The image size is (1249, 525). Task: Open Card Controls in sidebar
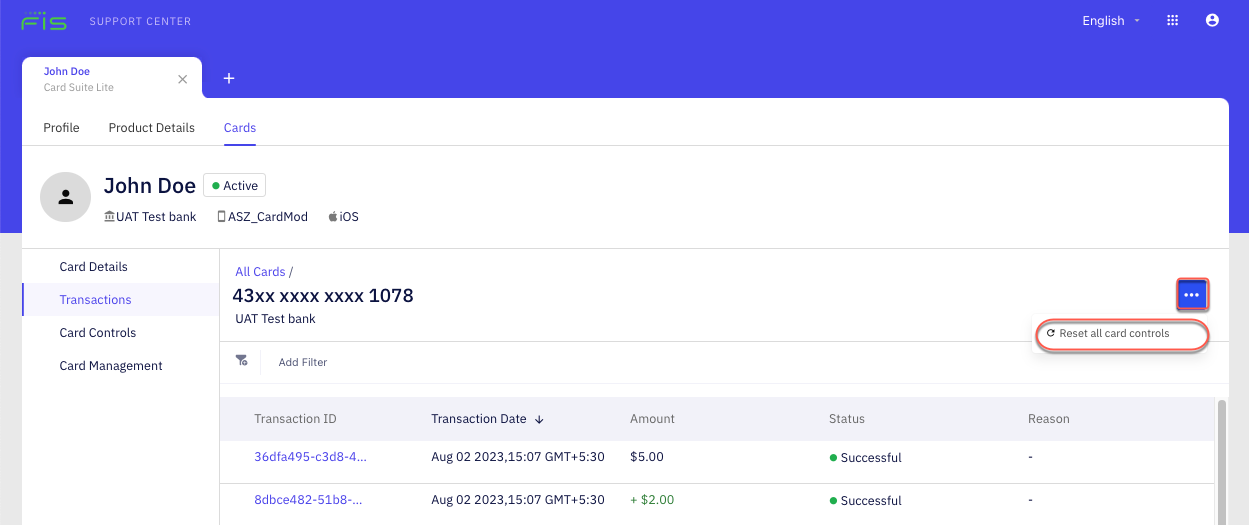97,333
